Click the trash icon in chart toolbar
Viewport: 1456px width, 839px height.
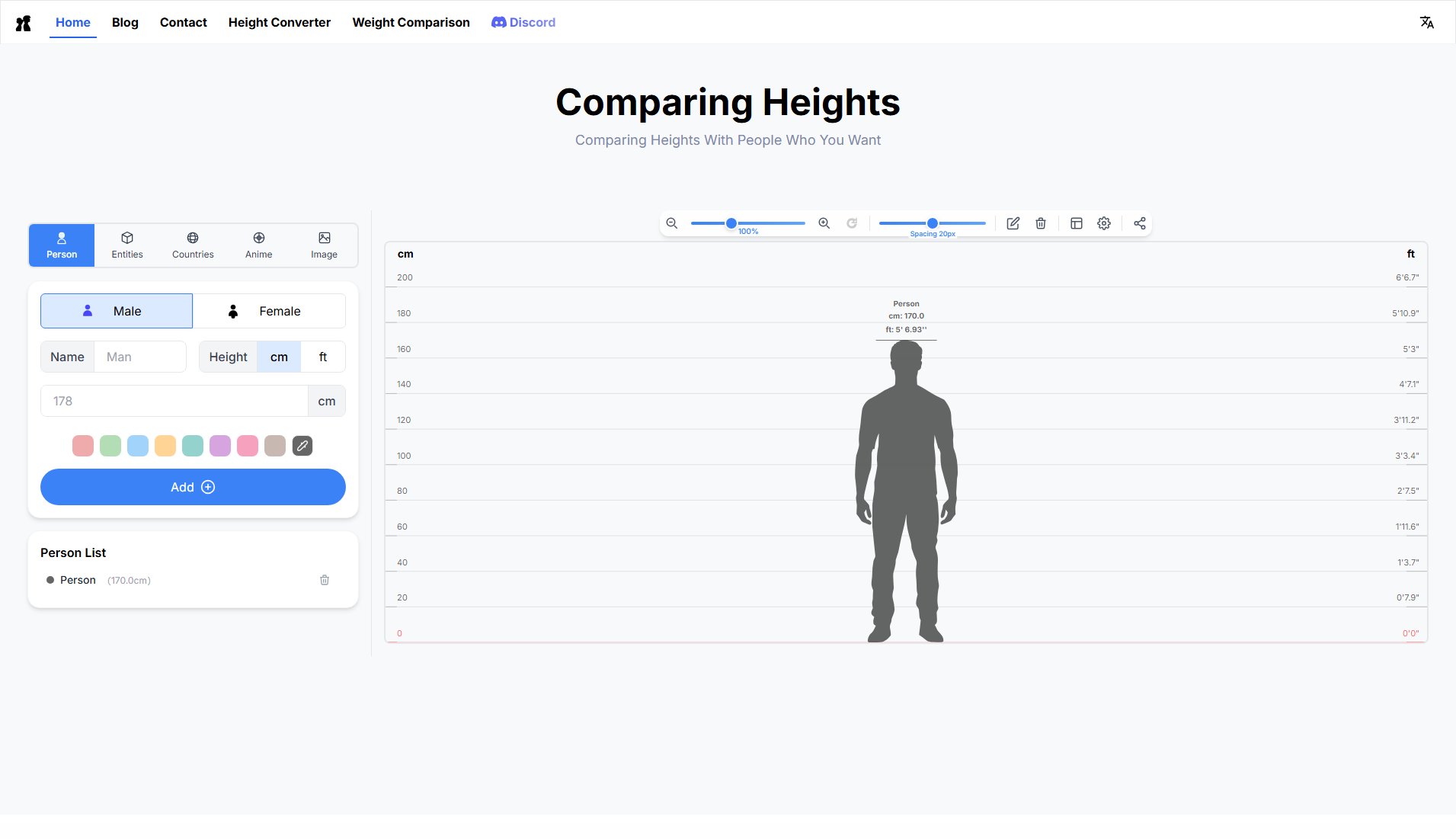coord(1040,223)
